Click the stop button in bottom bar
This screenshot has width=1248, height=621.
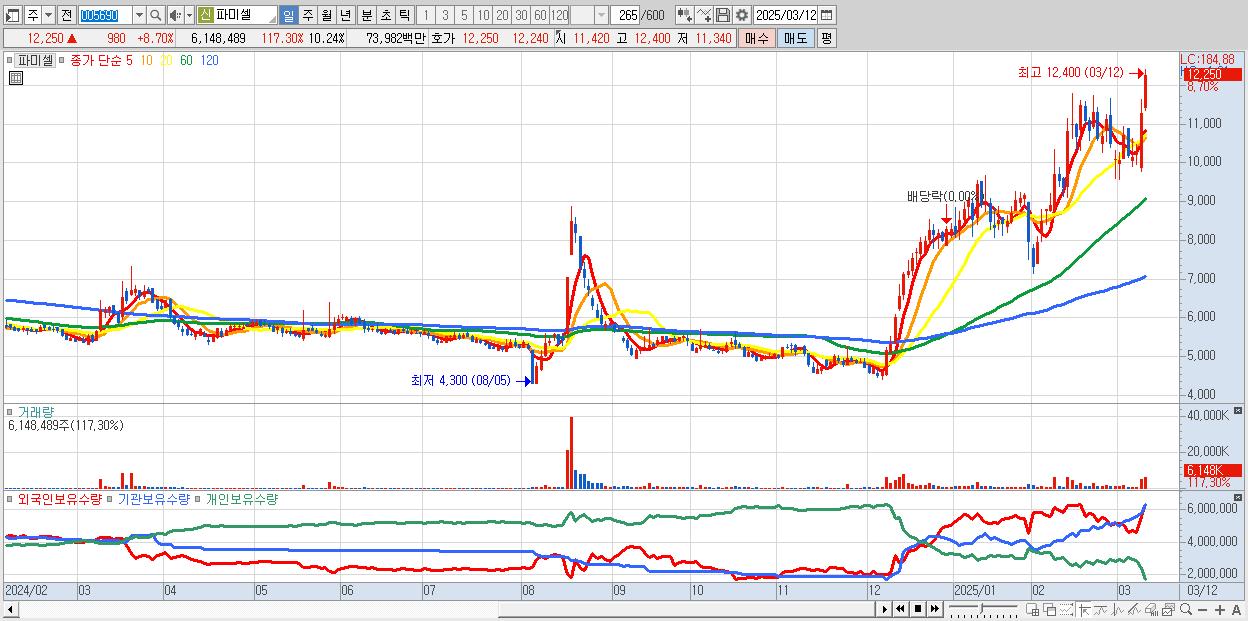918,609
